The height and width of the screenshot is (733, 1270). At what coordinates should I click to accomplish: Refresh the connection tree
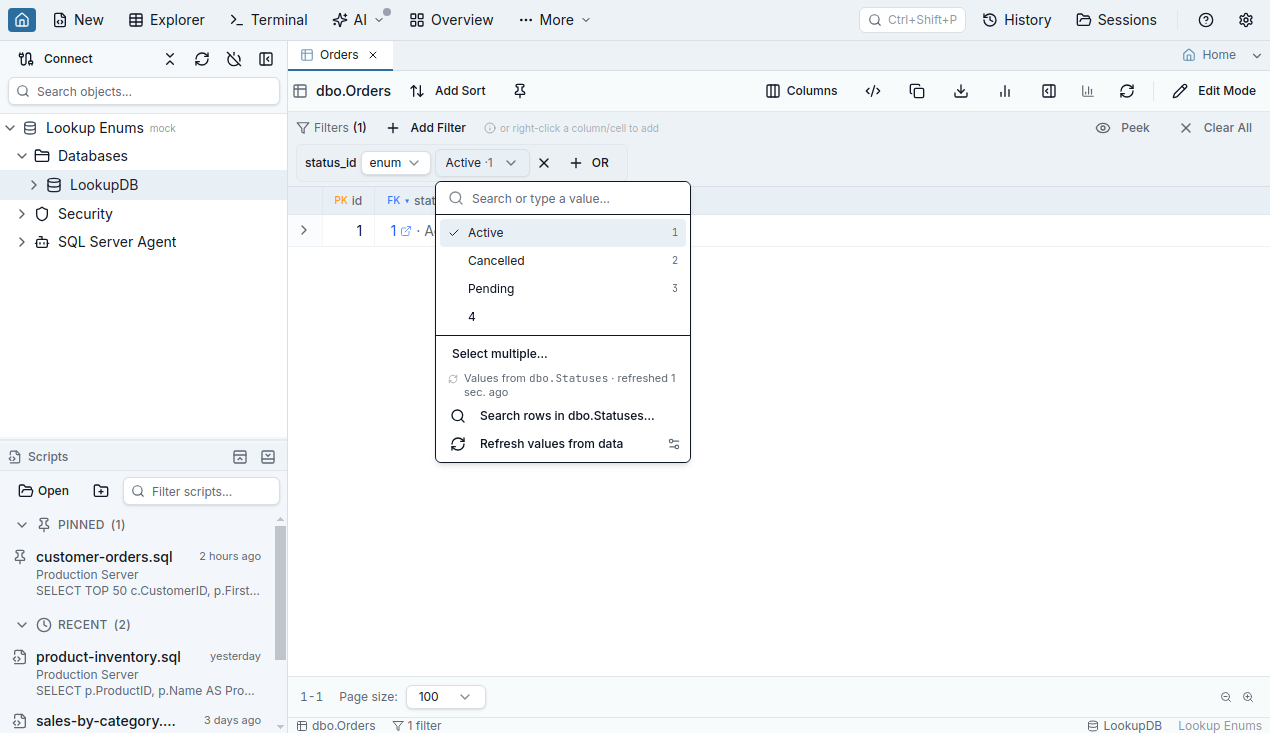pos(202,59)
